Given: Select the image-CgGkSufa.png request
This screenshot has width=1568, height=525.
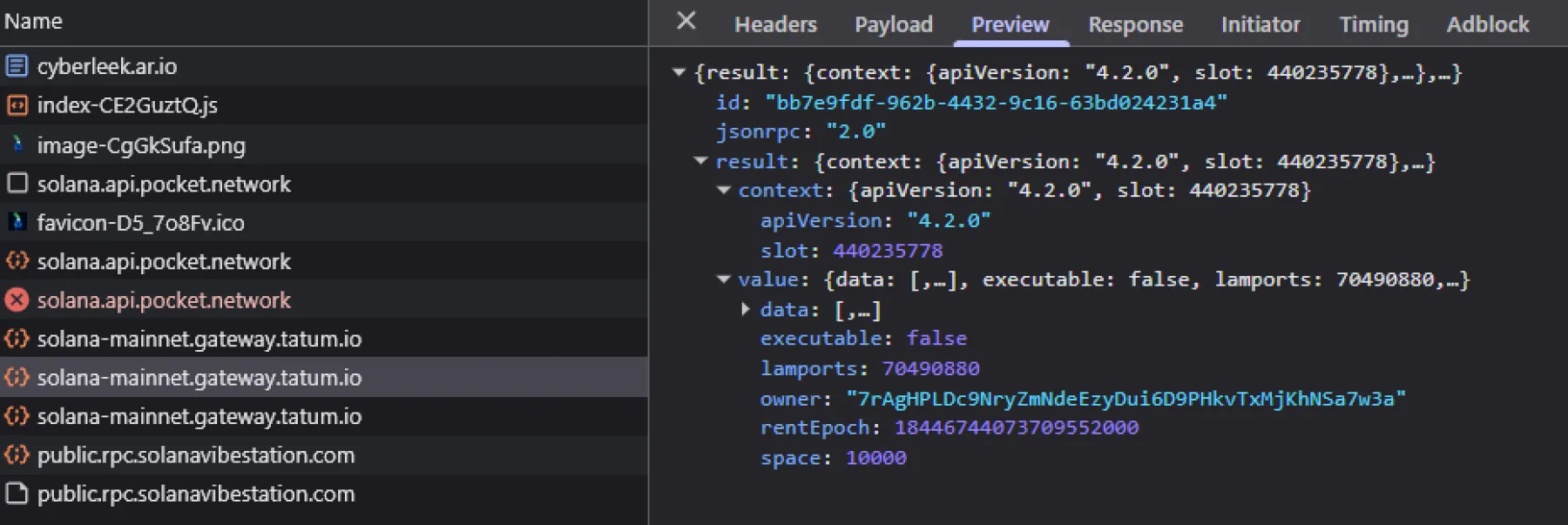Looking at the screenshot, I should point(324,145).
